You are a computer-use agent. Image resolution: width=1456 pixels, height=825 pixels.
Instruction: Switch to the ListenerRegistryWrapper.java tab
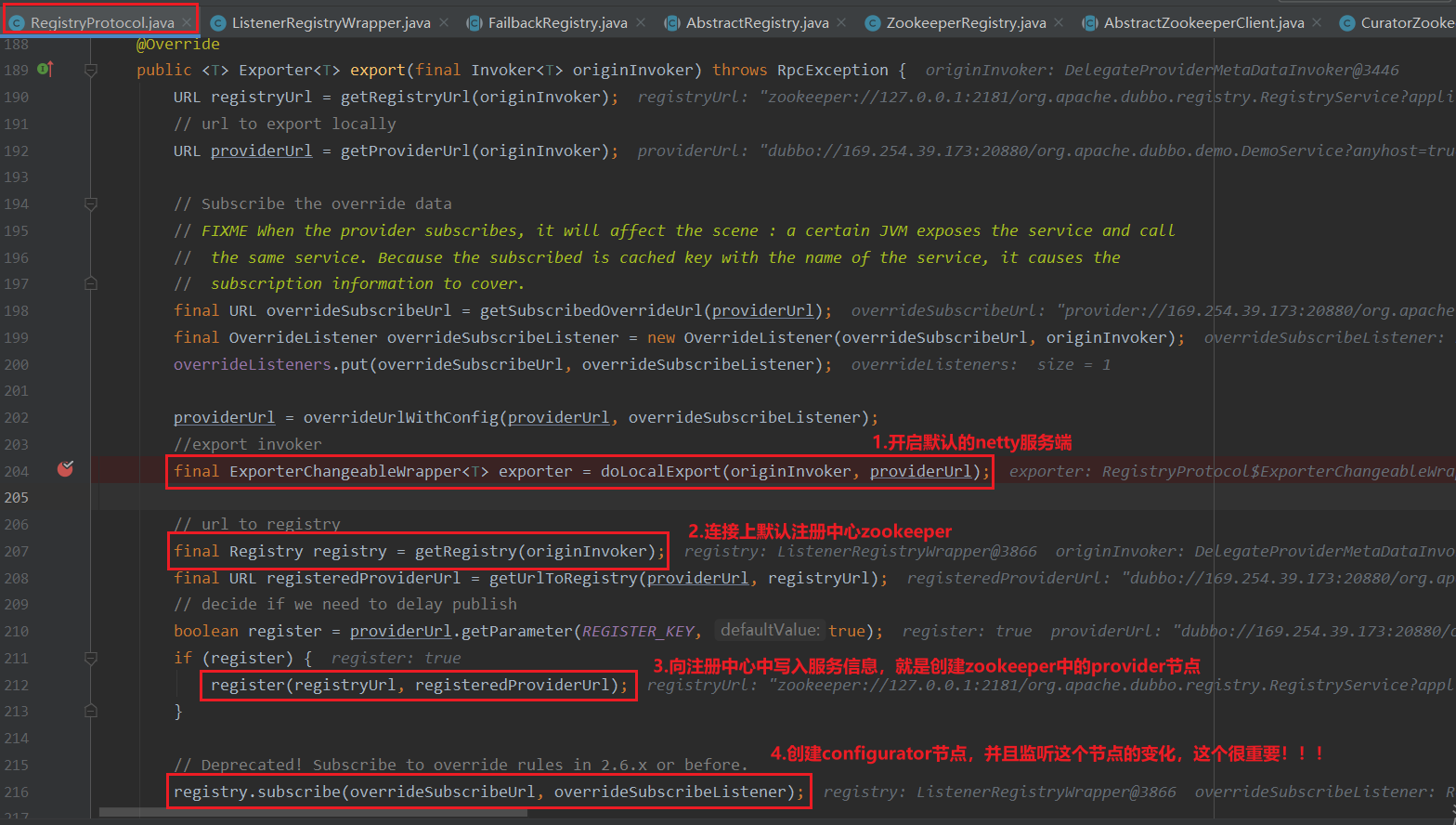click(x=330, y=22)
